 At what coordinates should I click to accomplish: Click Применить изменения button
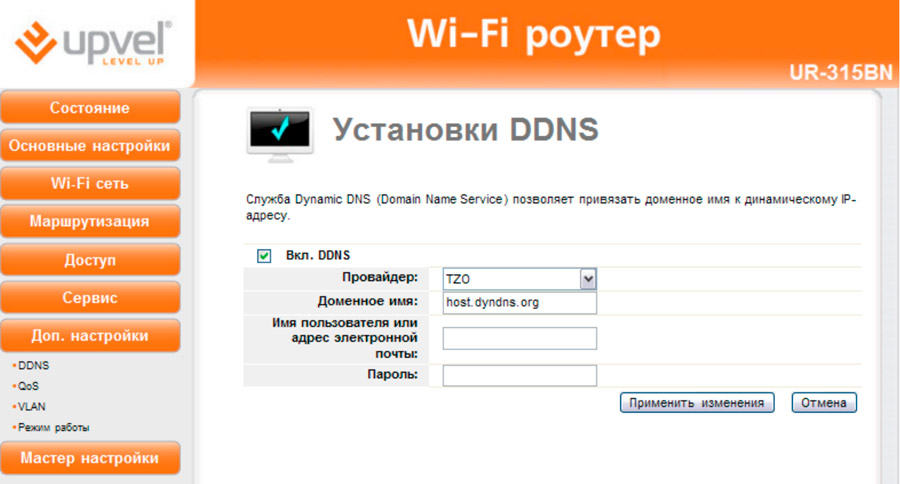pos(697,402)
